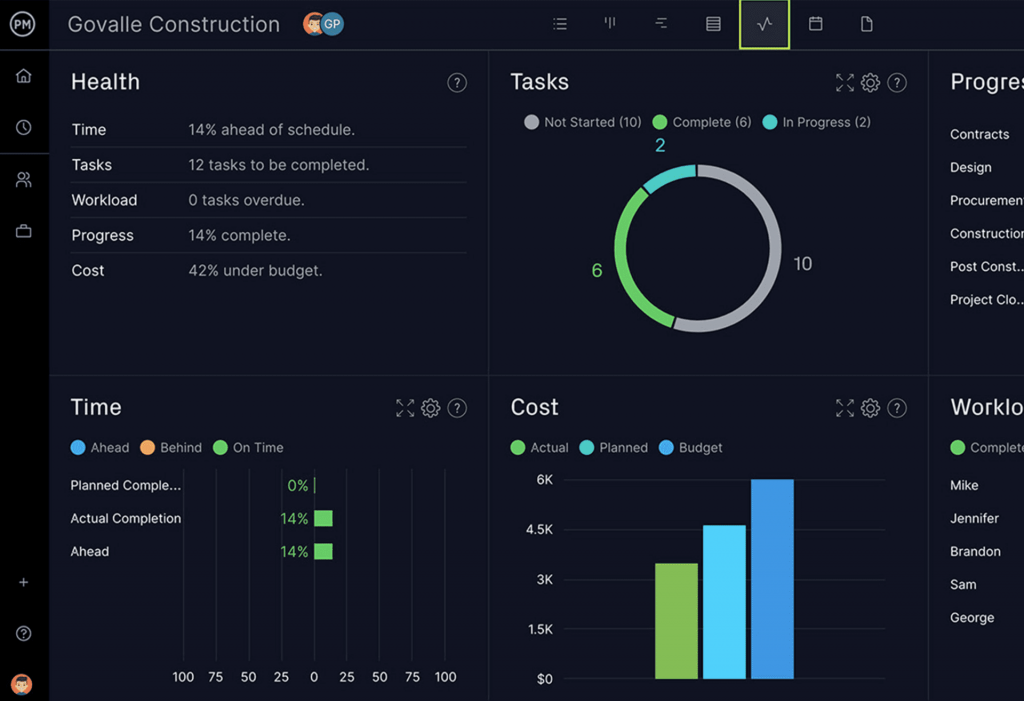Open the Time panel settings gear
This screenshot has height=701, width=1024.
(431, 408)
